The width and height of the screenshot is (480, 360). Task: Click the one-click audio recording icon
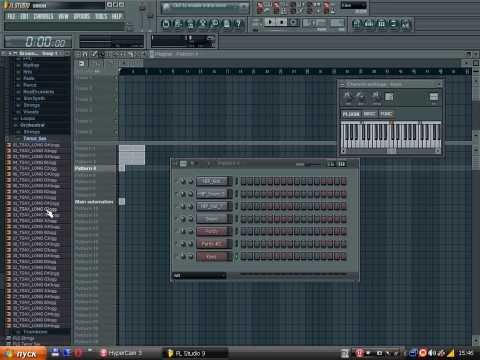pos(214,24)
